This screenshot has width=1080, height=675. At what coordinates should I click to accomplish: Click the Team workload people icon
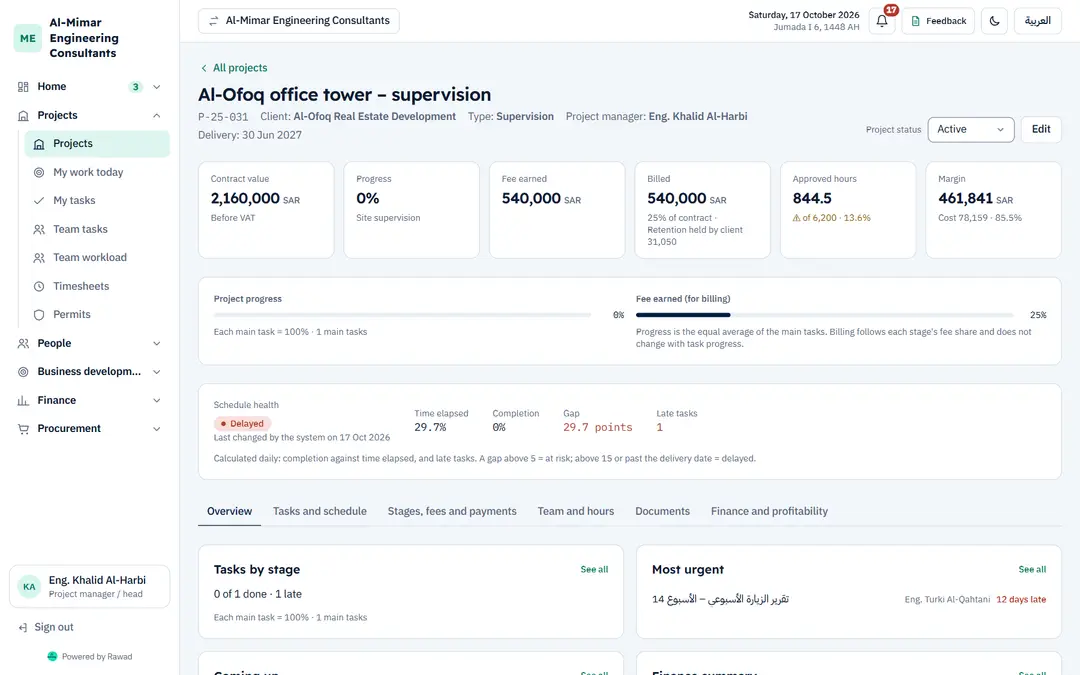[x=39, y=258]
